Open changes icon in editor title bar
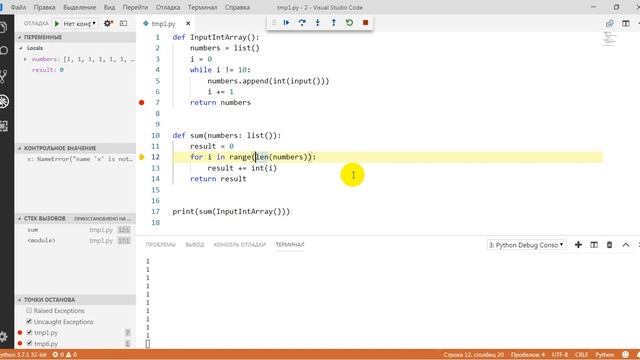 609,24
